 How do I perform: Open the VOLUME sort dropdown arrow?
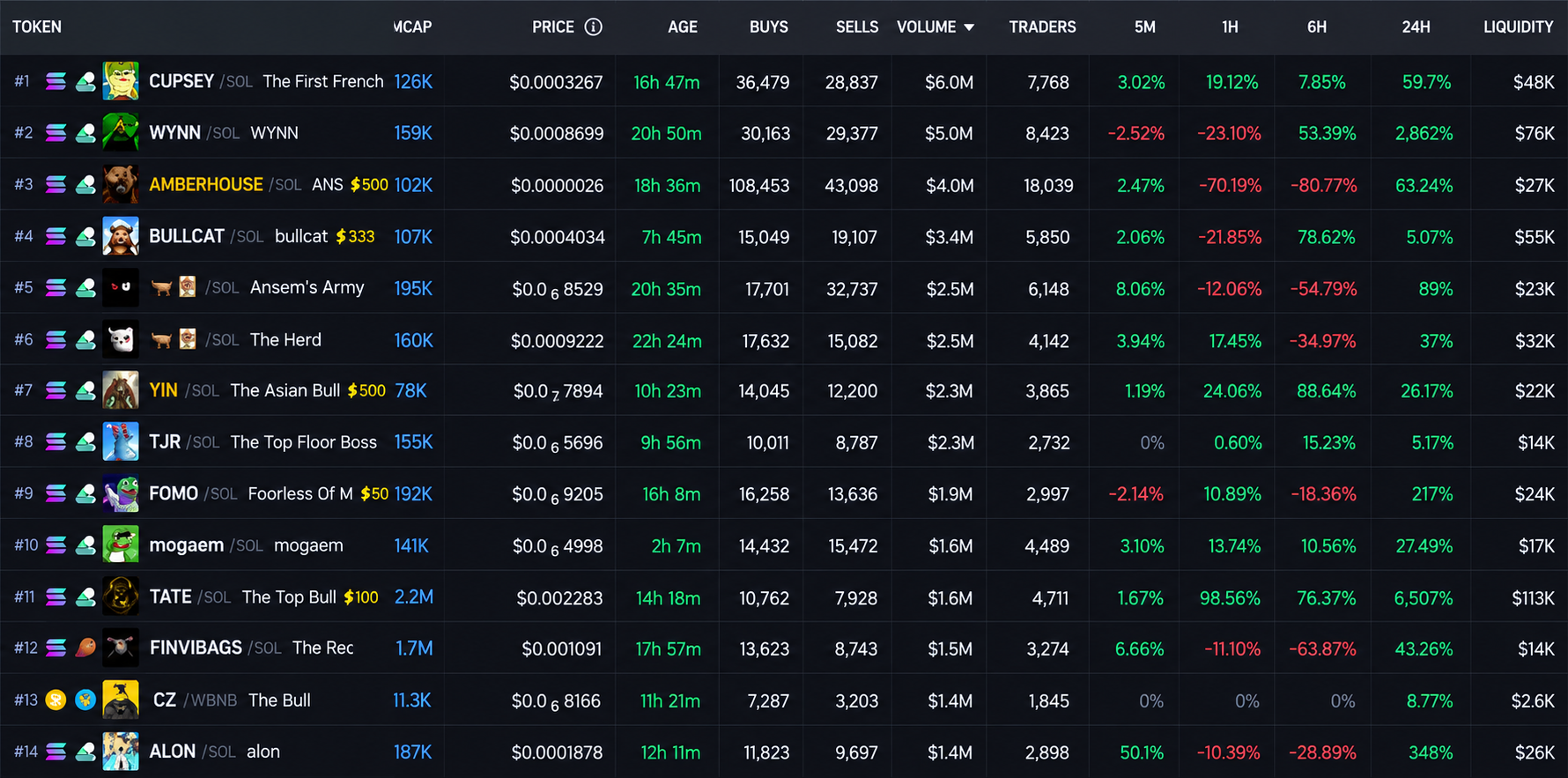[x=969, y=27]
